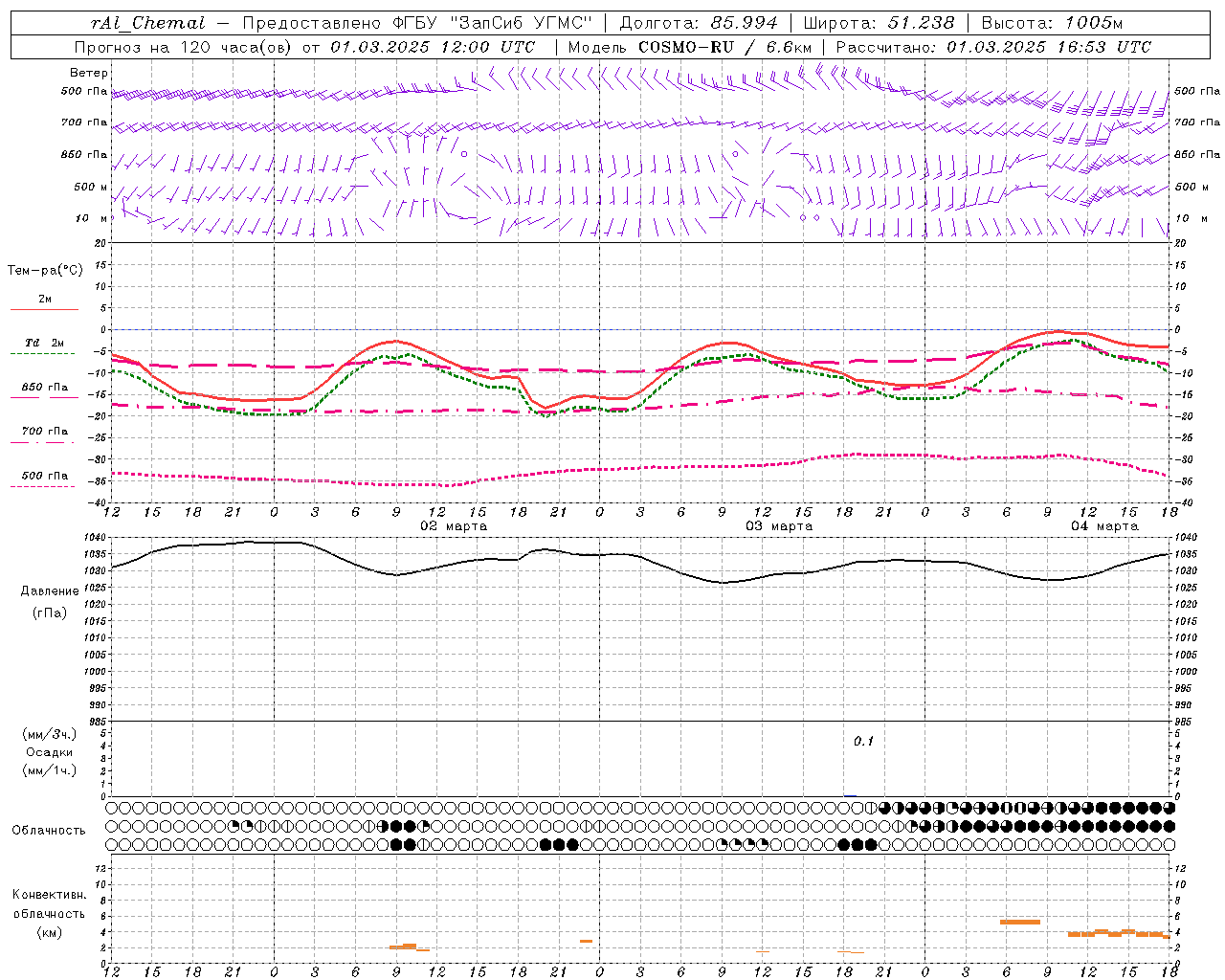This screenshot has height=980, width=1225.
Task: Click the 'Td 2м' dew point legend entry
Action: (x=44, y=343)
